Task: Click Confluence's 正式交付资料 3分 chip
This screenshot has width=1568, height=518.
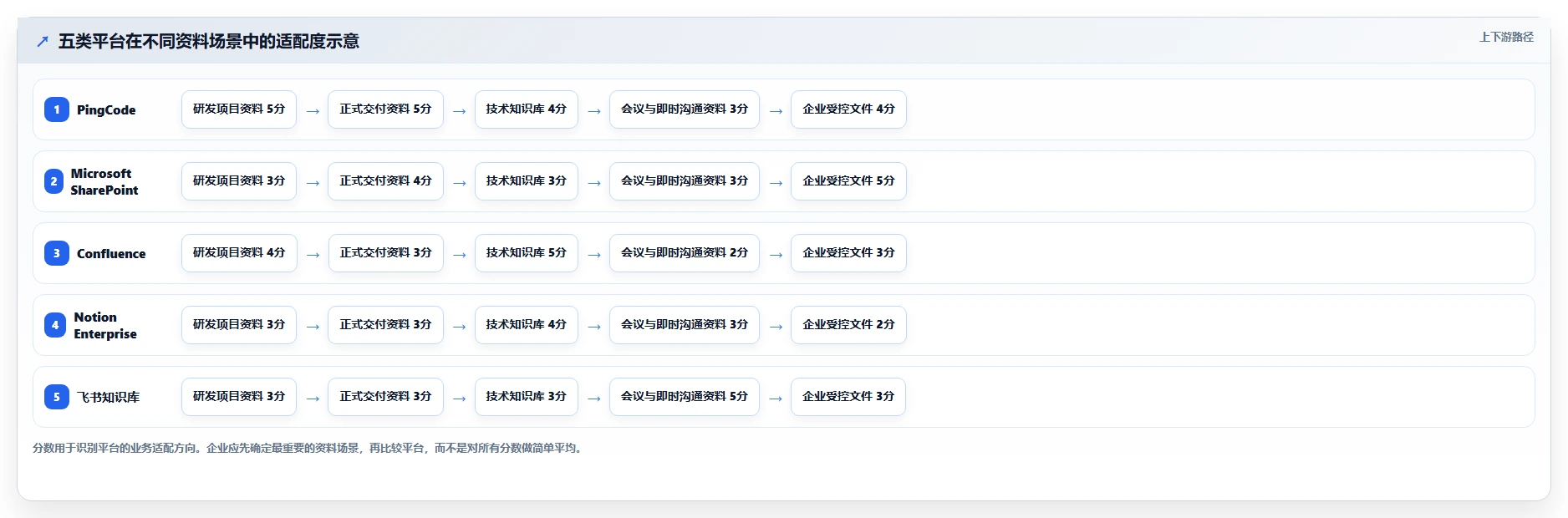Action: (385, 253)
